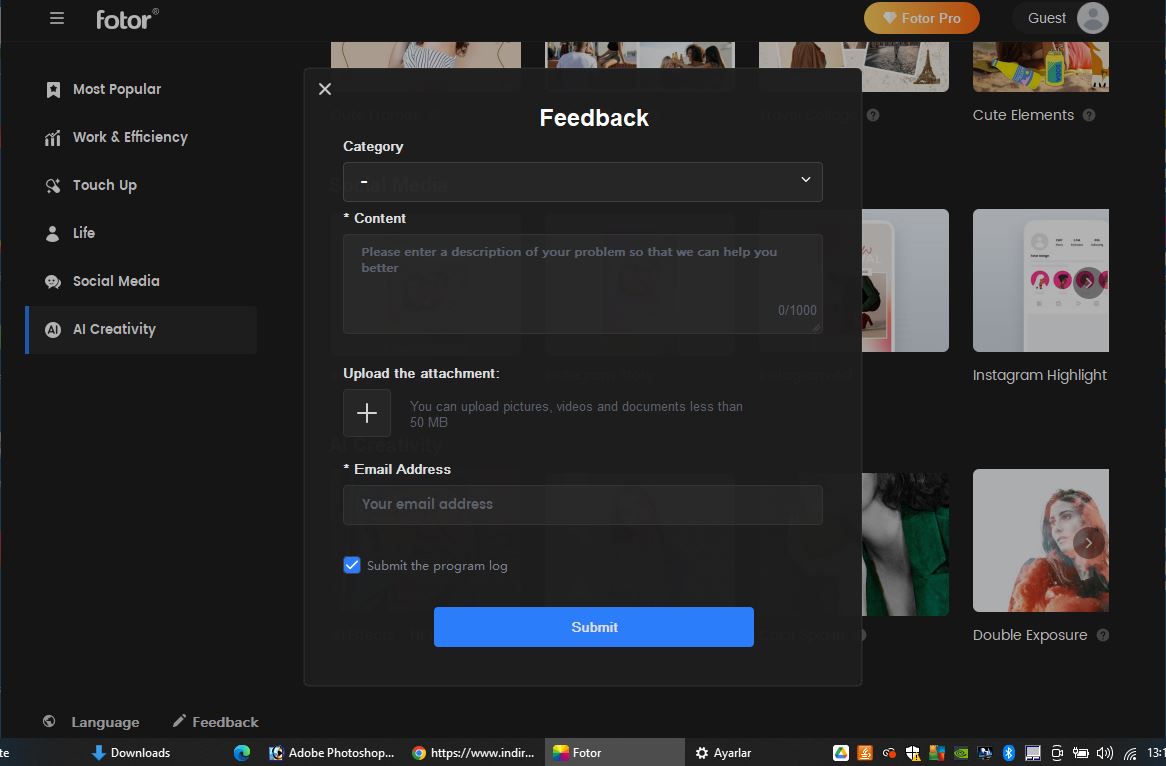Show Cute Elements help tooltip icon
Viewport: 1166px width, 766px height.
(x=1089, y=115)
